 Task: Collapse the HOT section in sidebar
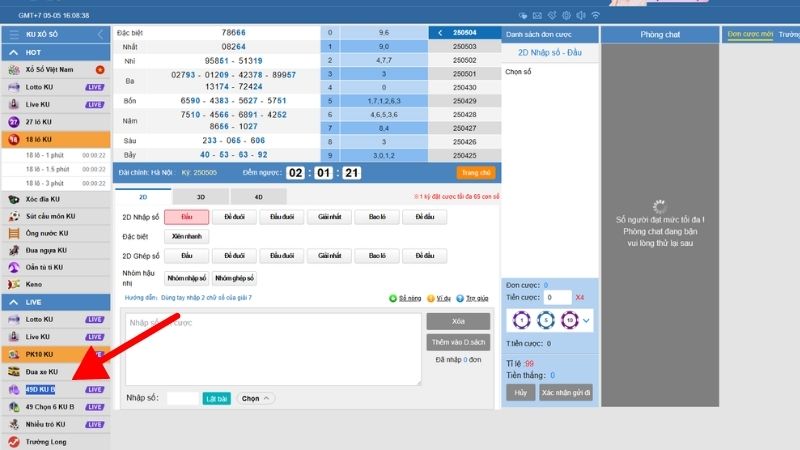pos(98,51)
